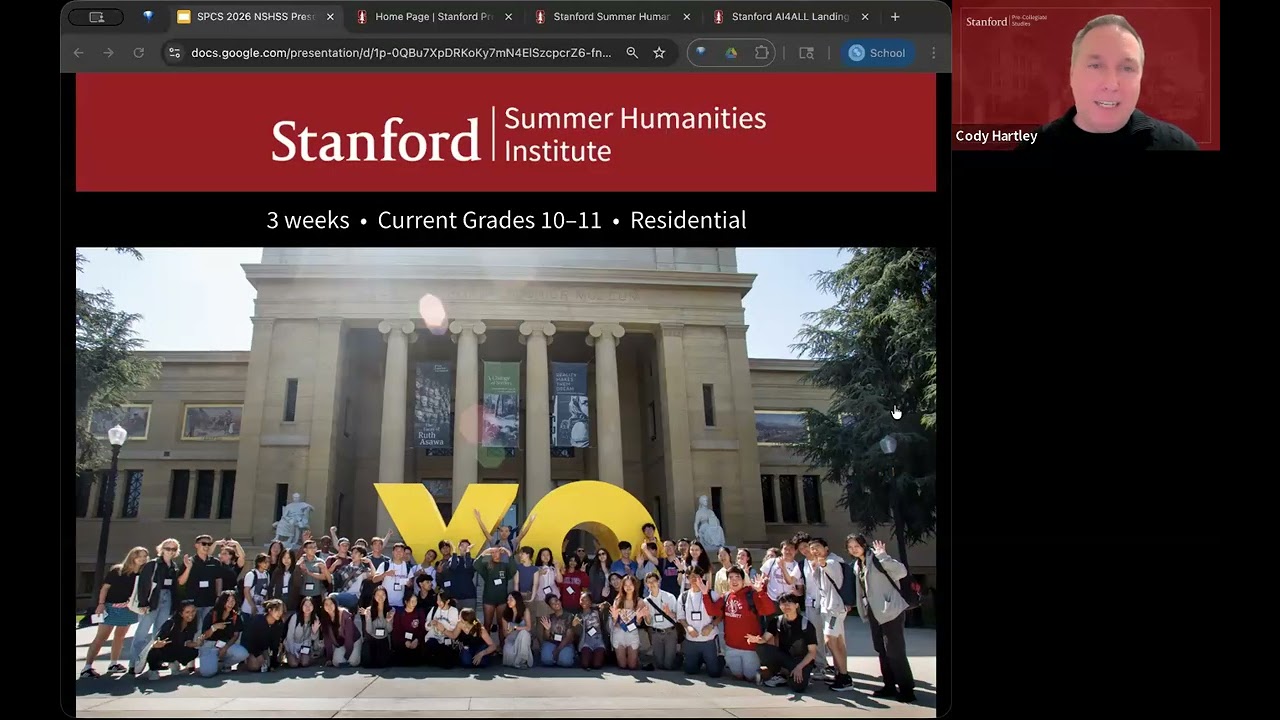This screenshot has height=720, width=1280.
Task: Close the Home Page Stanford tab
Action: [x=508, y=17]
